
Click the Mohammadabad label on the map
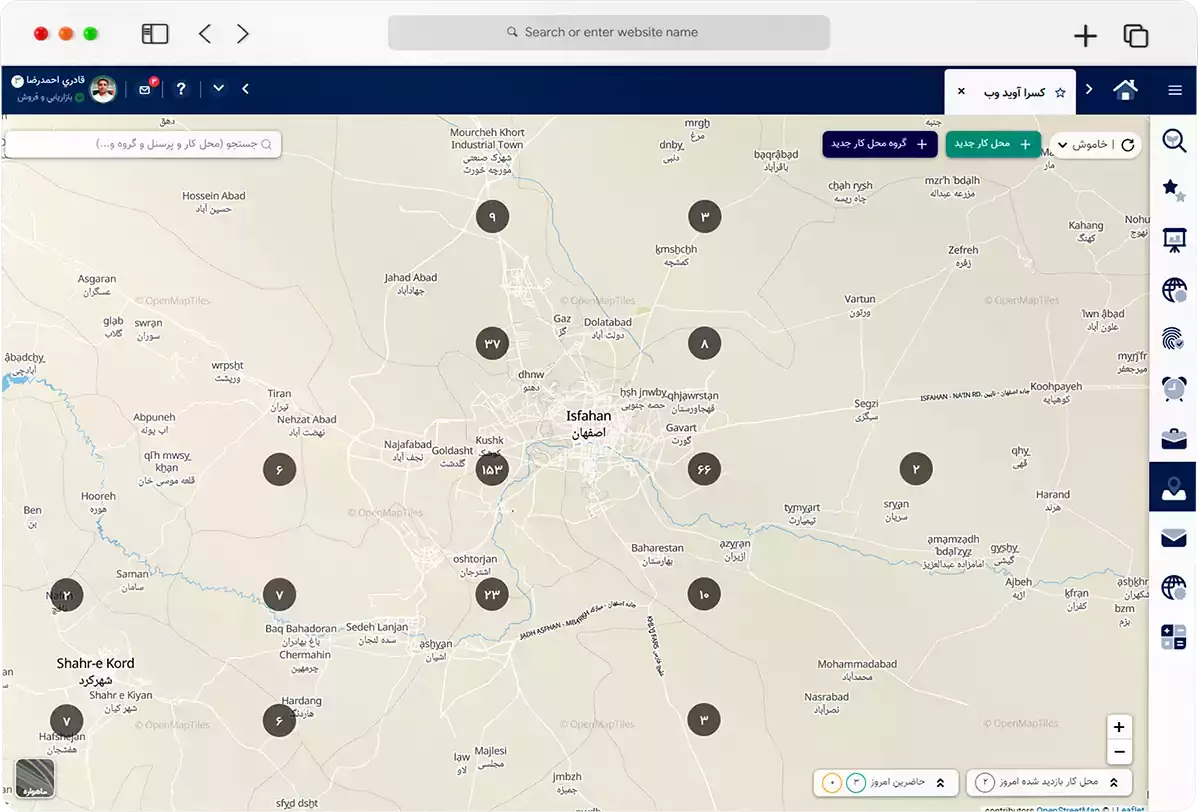(857, 664)
